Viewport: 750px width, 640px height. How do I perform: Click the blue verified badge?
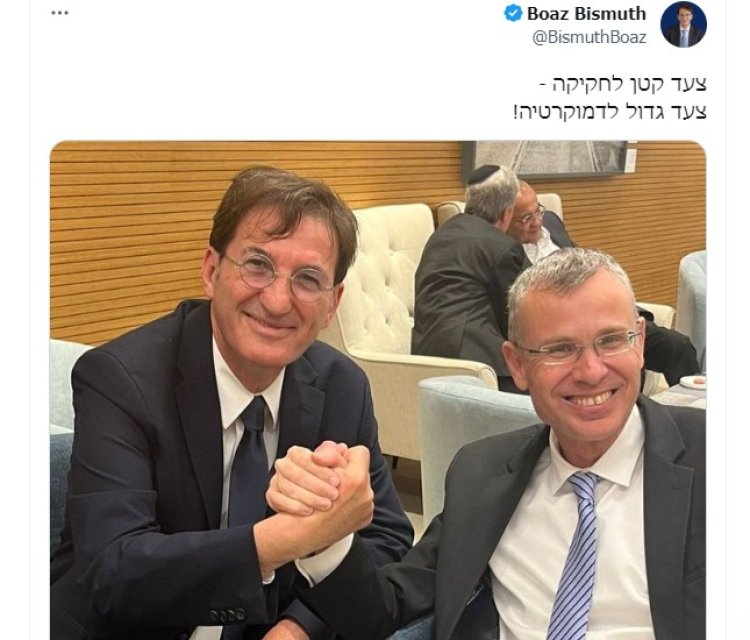(513, 13)
